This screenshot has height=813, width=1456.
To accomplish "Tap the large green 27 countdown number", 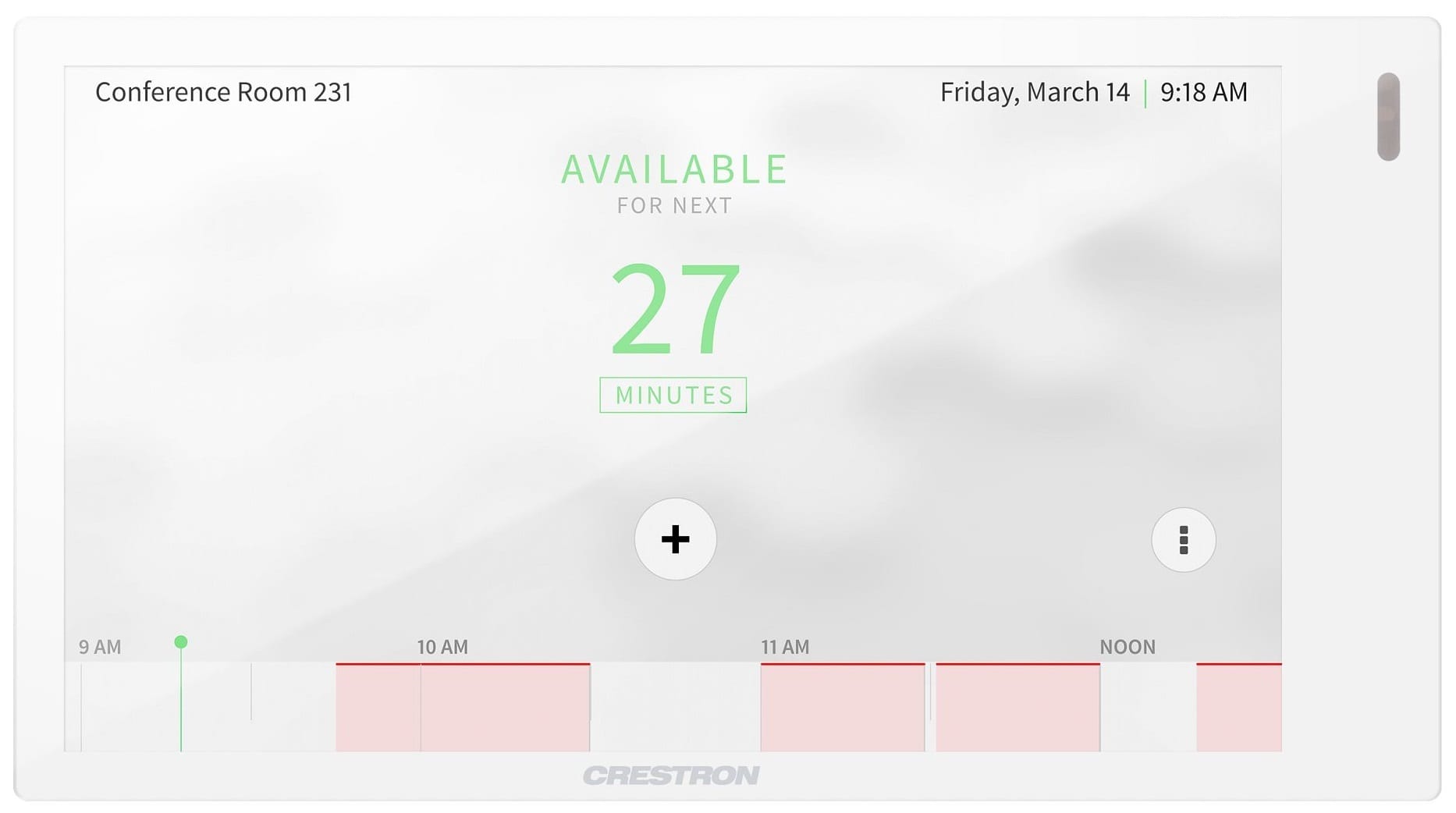I will [x=674, y=309].
